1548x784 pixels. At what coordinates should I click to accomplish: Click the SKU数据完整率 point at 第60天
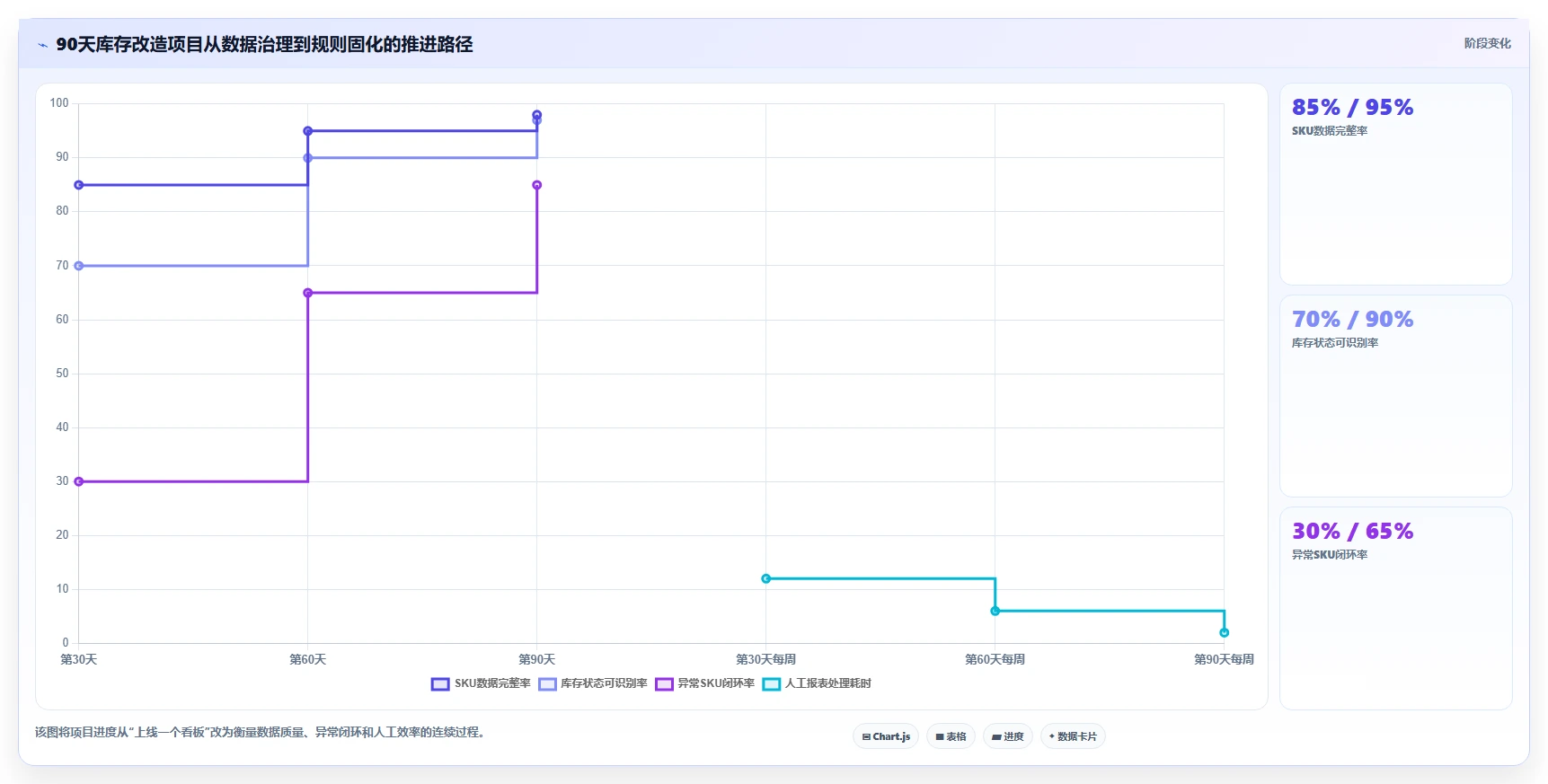pos(308,131)
